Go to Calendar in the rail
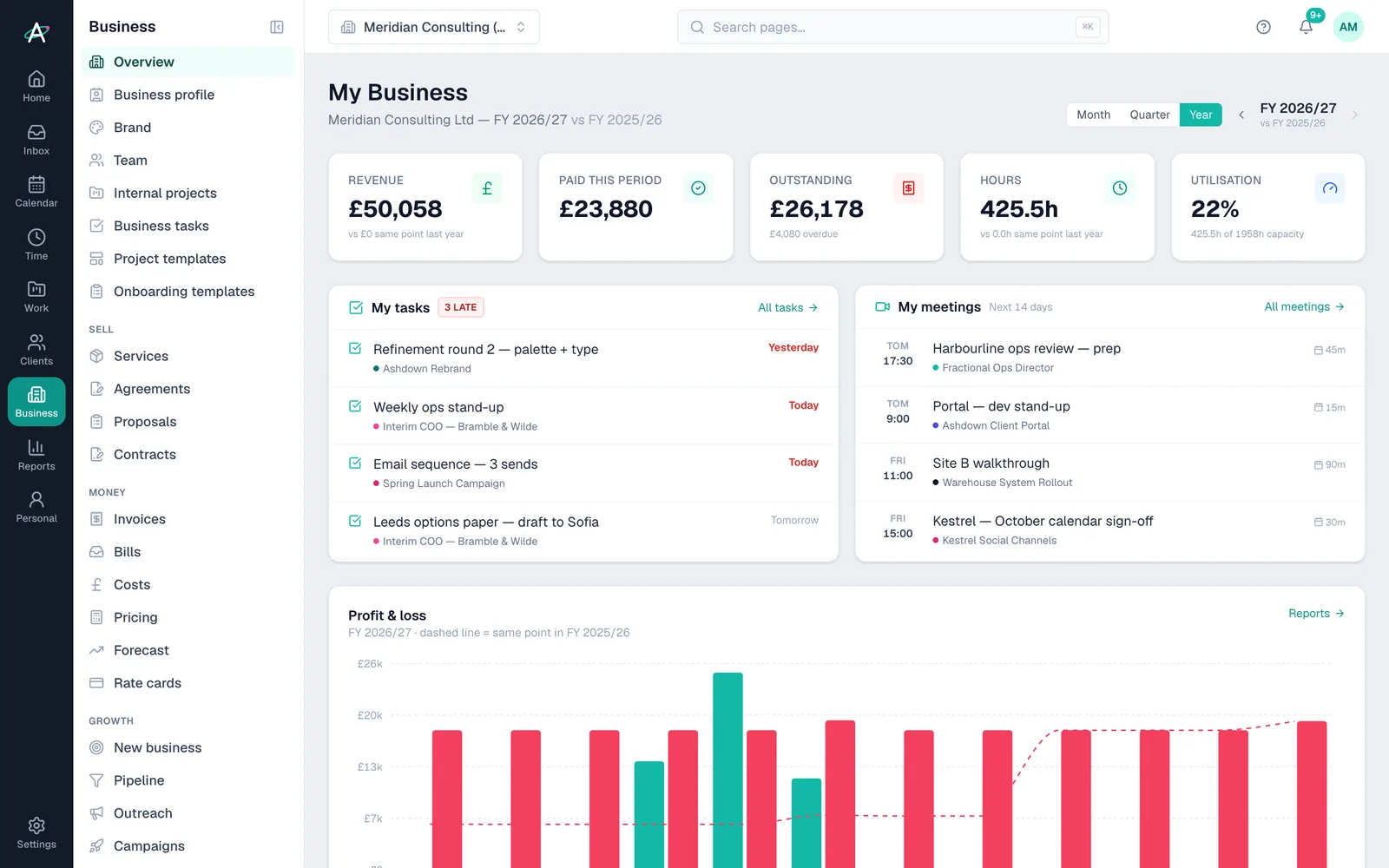This screenshot has width=1389, height=868. (36, 192)
